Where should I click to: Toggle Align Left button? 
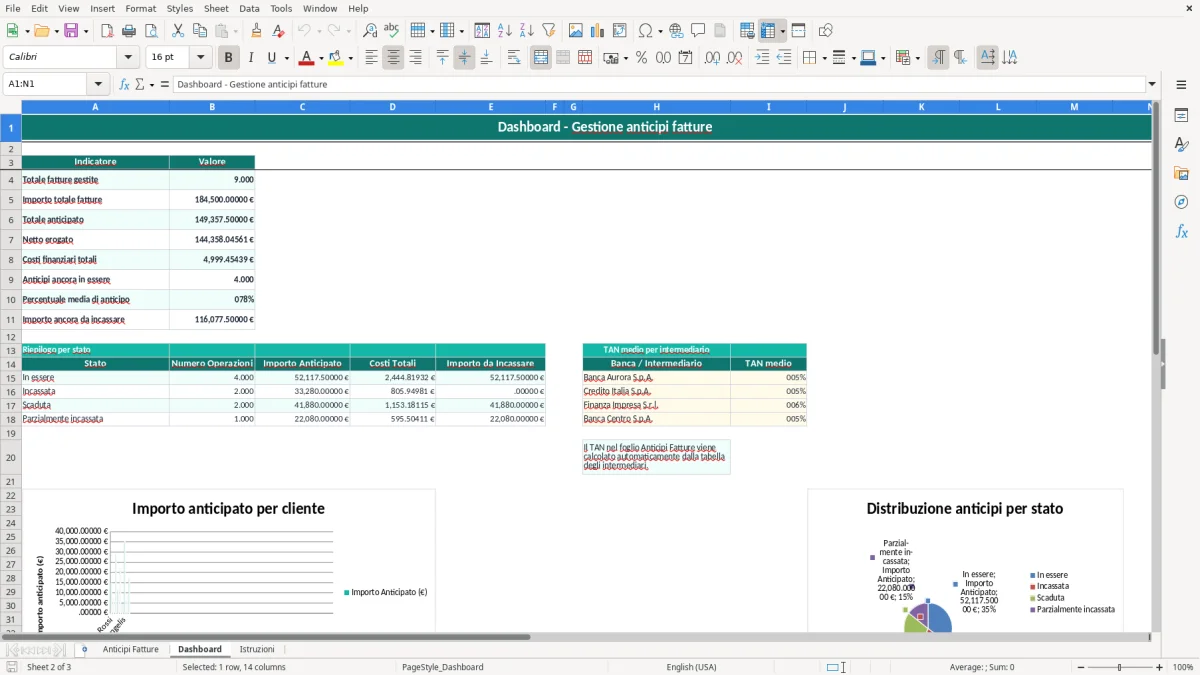[372, 58]
